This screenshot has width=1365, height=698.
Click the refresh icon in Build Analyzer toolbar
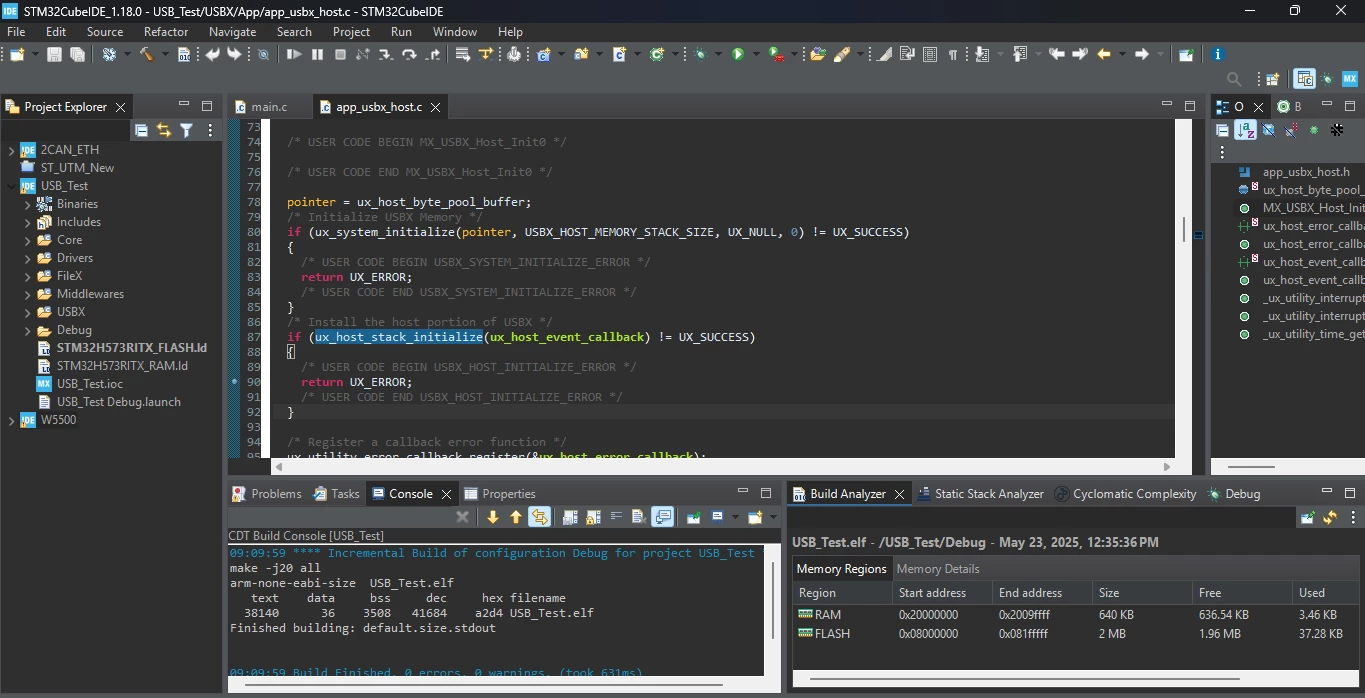click(x=1330, y=517)
